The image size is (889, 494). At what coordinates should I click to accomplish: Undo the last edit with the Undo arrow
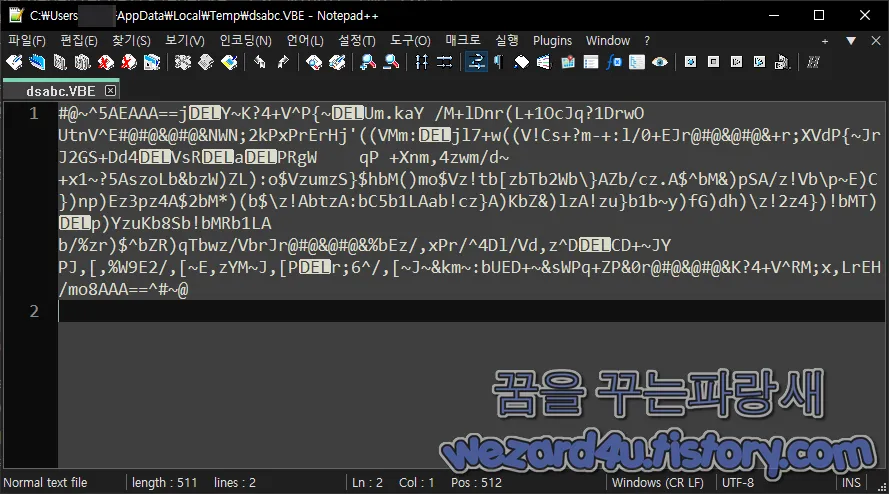(x=260, y=62)
